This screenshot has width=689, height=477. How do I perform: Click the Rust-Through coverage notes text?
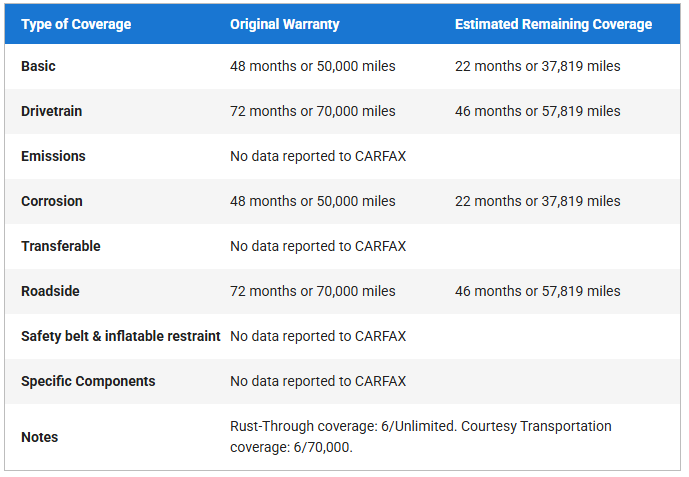click(421, 437)
